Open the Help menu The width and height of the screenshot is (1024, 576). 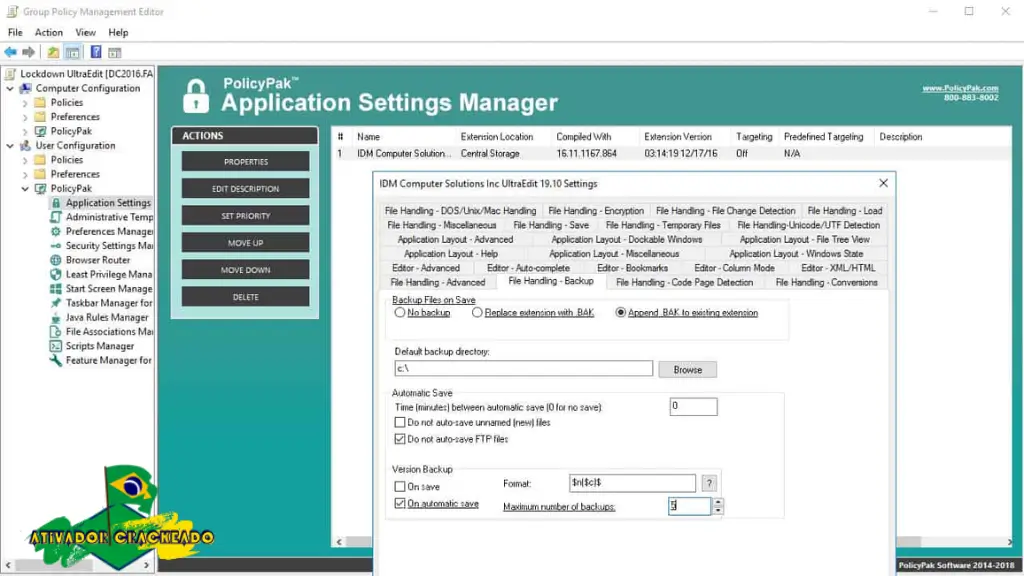pos(118,33)
